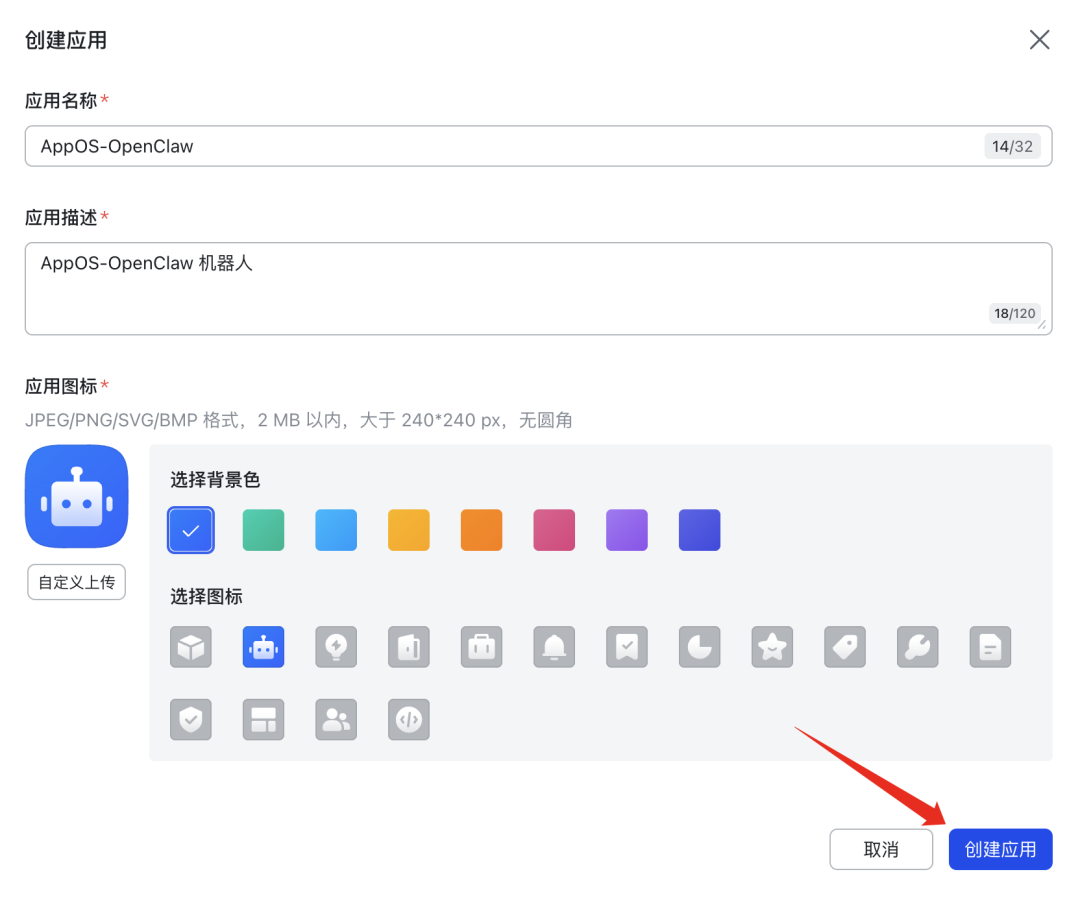Image resolution: width=1080 pixels, height=898 pixels.
Task: Select the robot icon for the app
Action: click(x=263, y=647)
